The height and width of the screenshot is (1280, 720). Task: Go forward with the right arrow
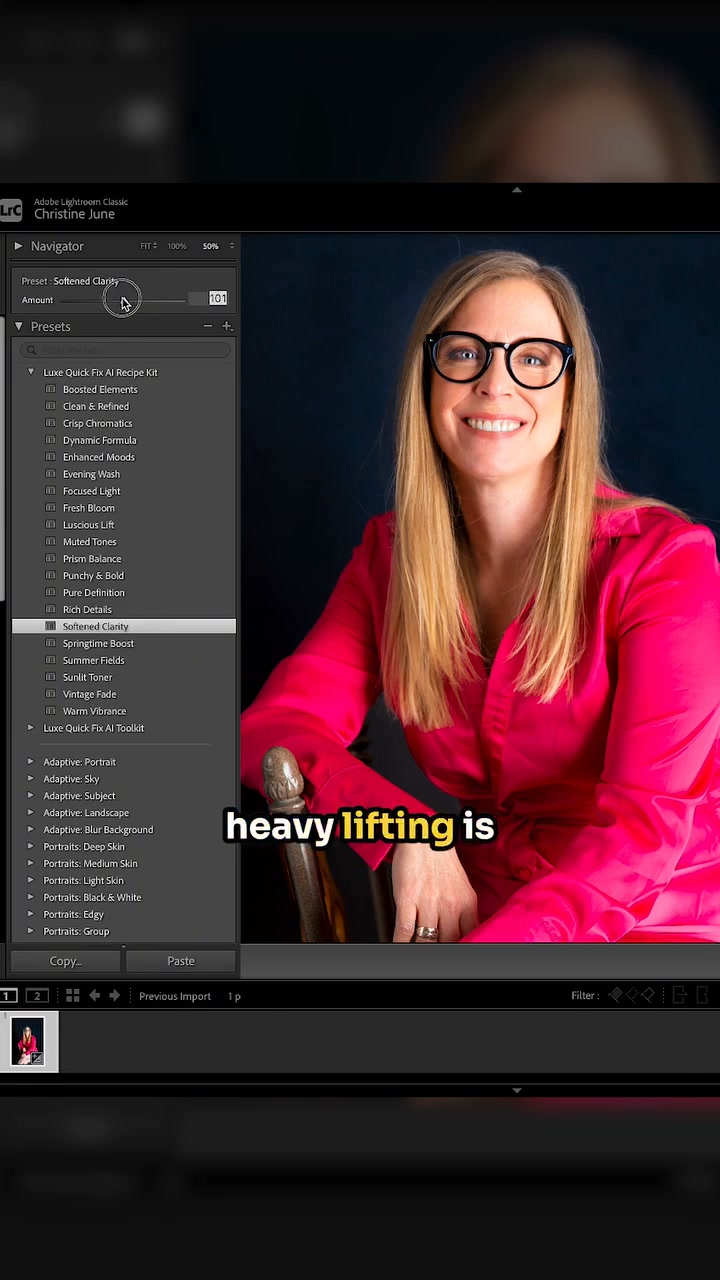[x=114, y=996]
